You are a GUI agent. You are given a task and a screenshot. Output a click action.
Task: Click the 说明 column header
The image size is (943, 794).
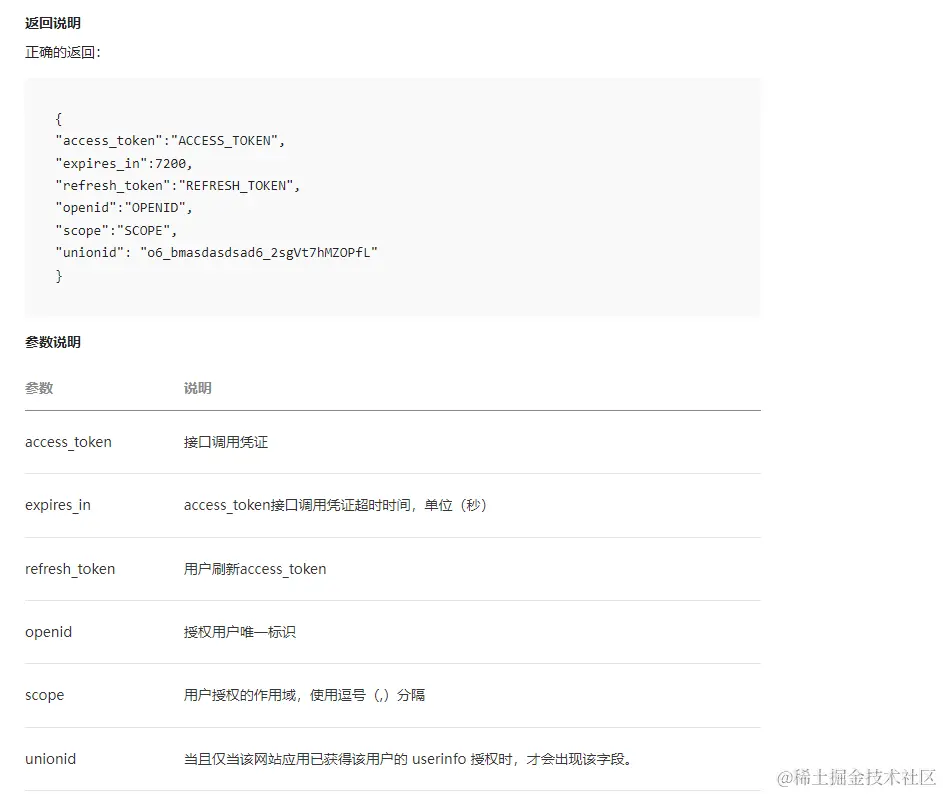196,388
